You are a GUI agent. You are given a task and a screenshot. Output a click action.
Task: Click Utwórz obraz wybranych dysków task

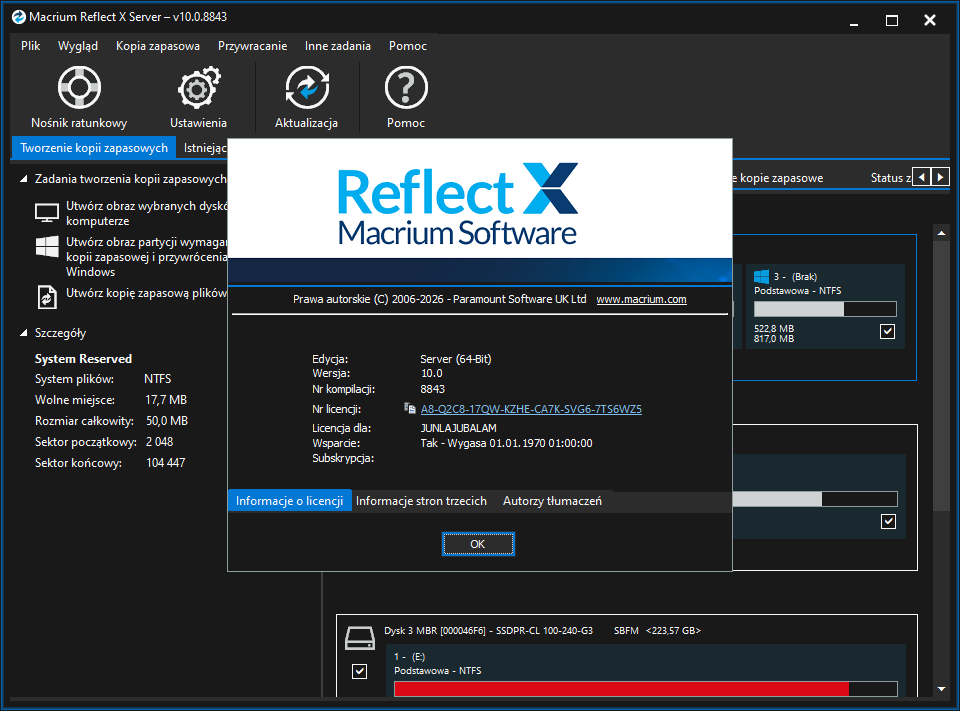[146, 213]
